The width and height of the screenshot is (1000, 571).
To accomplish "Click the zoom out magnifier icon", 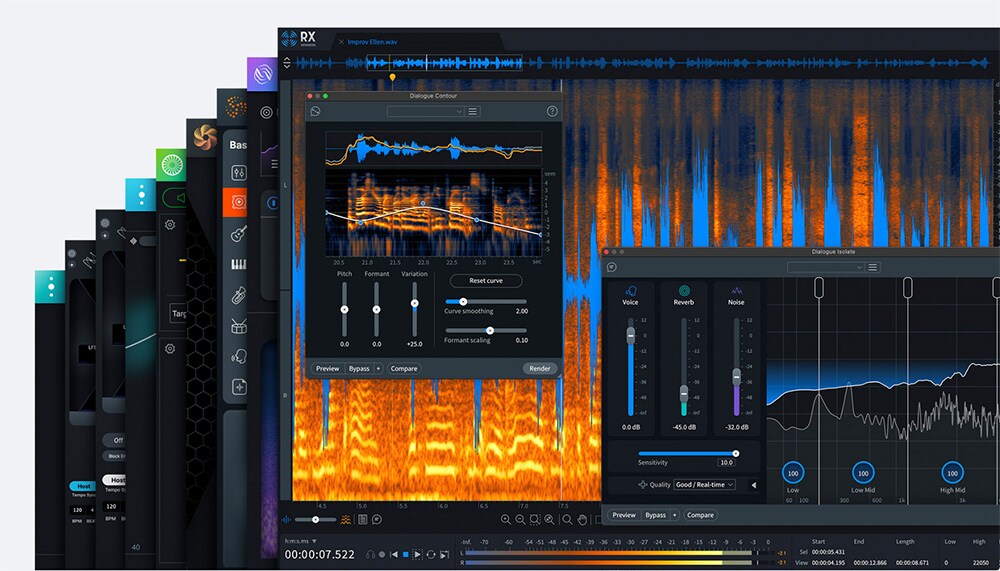I will [520, 520].
